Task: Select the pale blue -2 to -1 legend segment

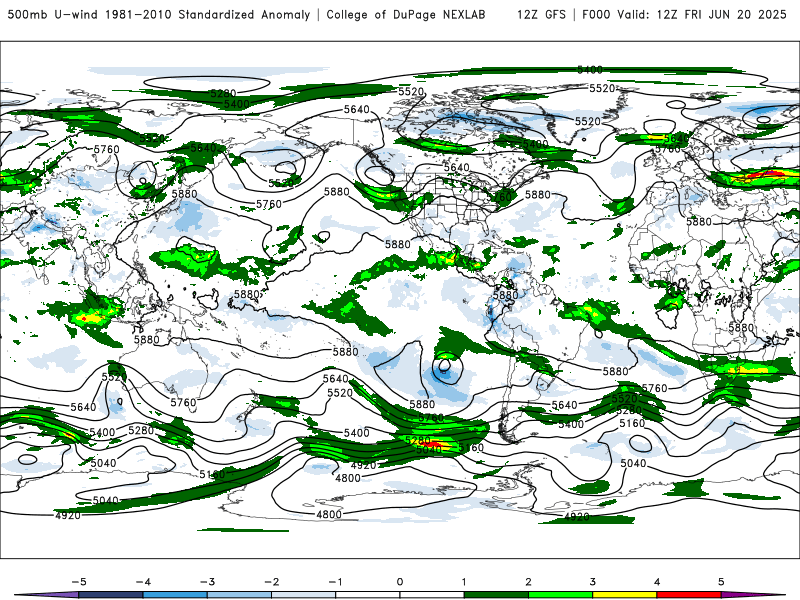Action: pos(304,595)
